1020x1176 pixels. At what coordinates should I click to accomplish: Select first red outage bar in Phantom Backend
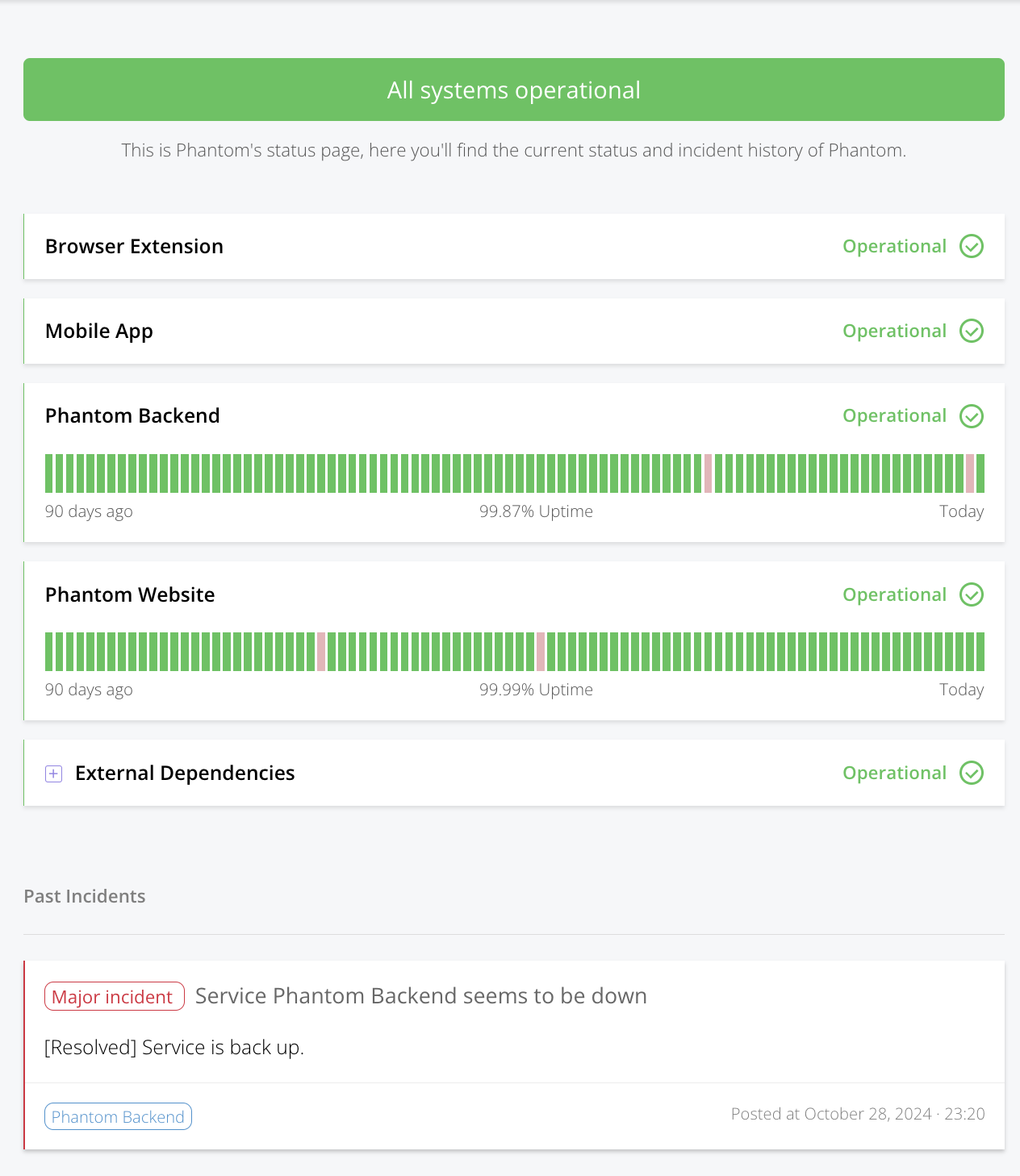point(709,473)
